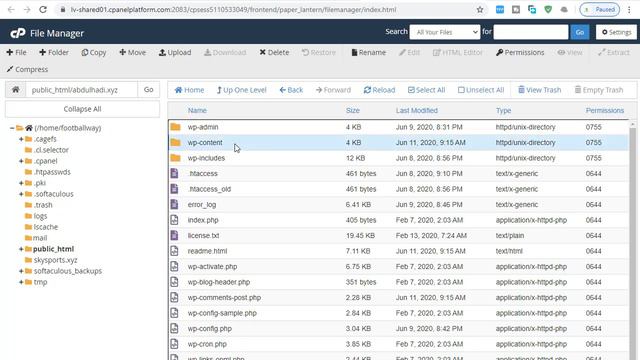Sort by Last Modified column header
The image size is (640, 360).
[417, 110]
